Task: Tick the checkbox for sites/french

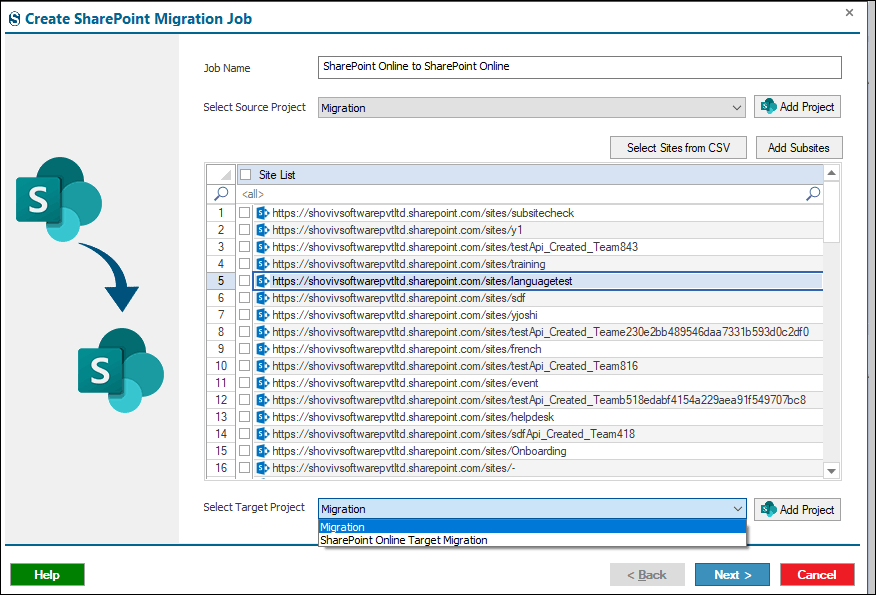Action: tap(244, 349)
